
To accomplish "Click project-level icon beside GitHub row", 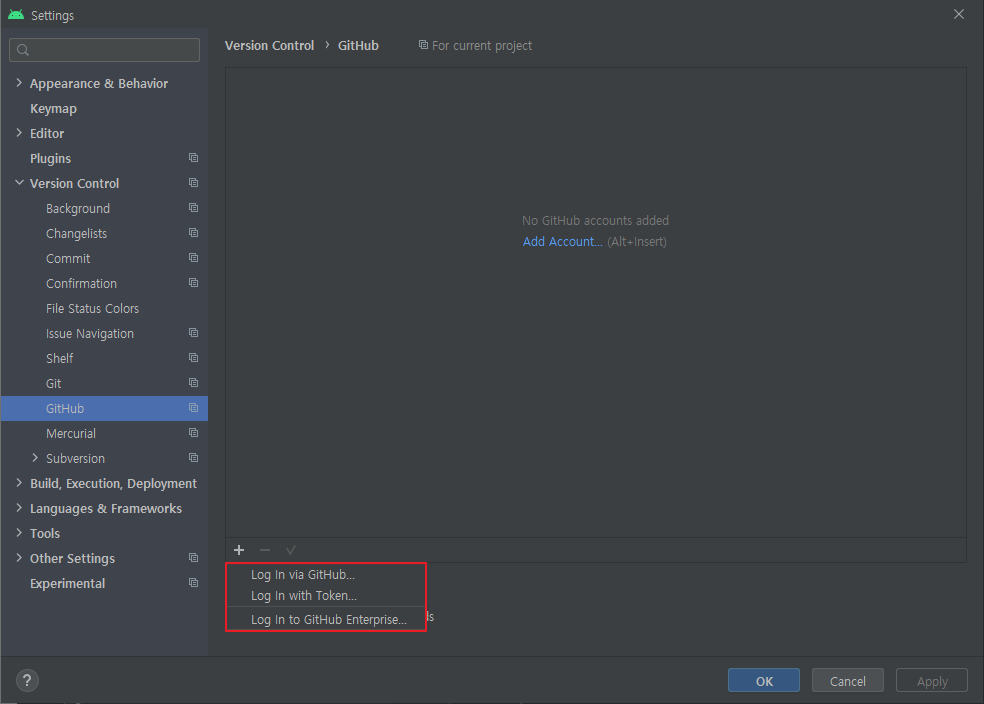I will pyautogui.click(x=193, y=408).
